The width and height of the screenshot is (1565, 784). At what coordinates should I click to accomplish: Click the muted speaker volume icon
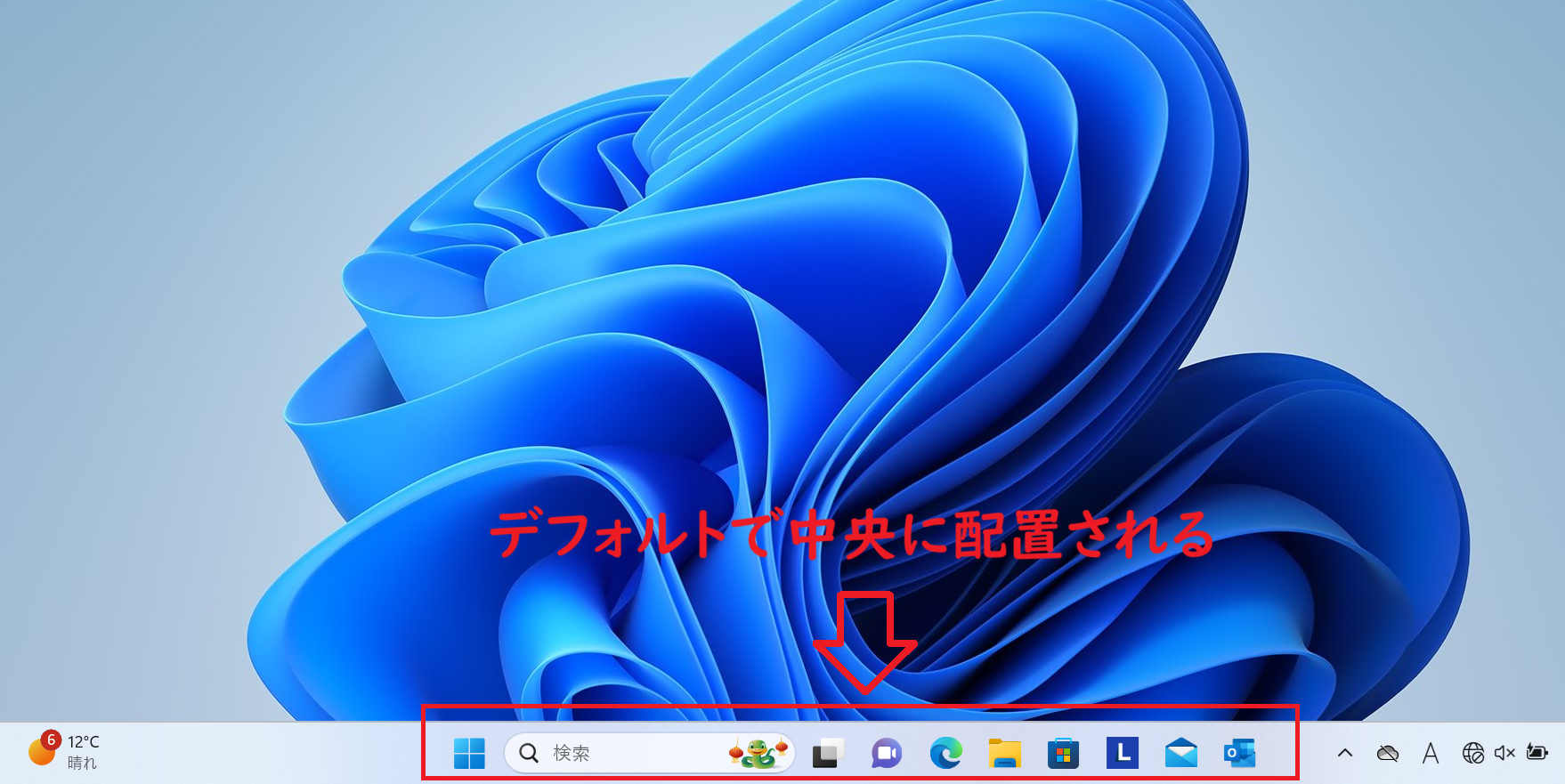[1504, 753]
